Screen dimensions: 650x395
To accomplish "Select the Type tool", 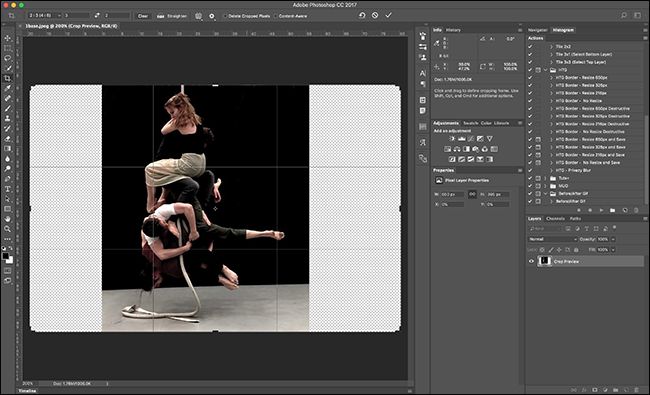I will (7, 189).
